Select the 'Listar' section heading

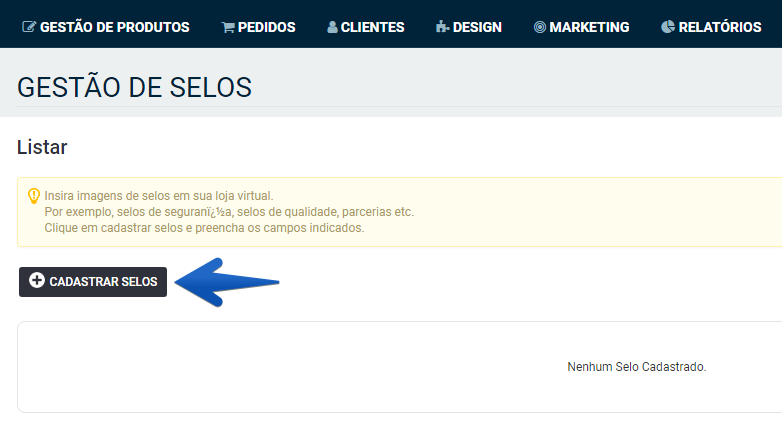[42, 147]
